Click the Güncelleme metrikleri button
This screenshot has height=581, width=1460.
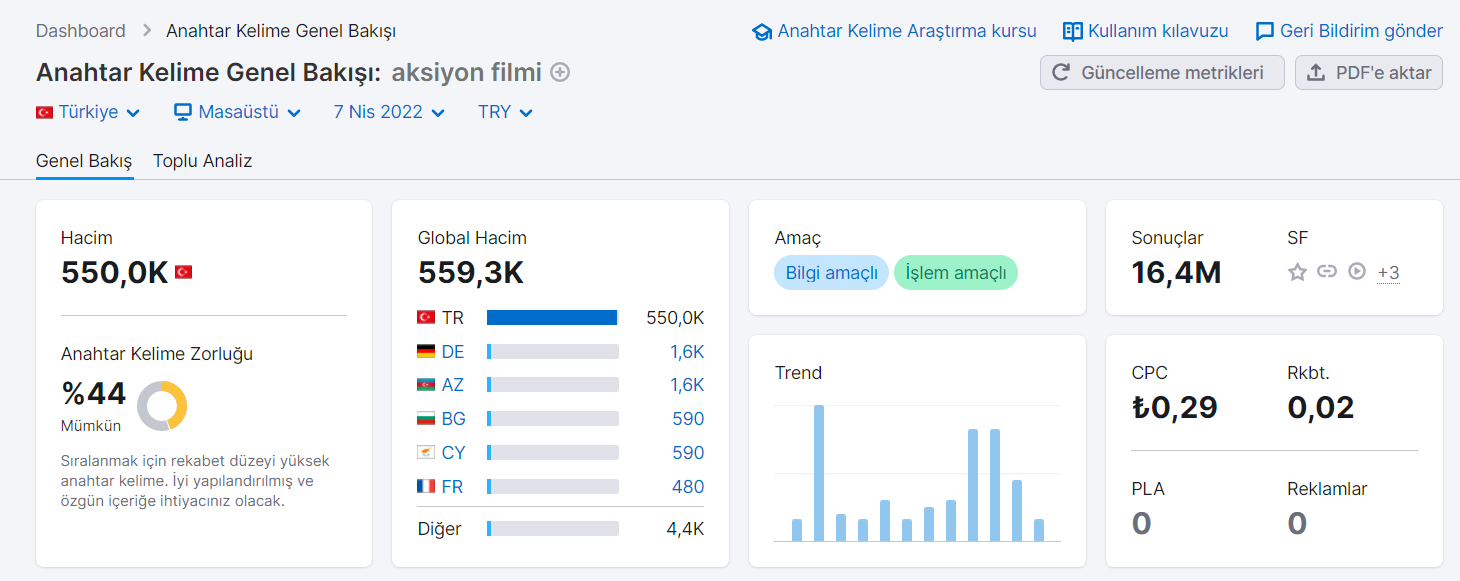point(1162,72)
